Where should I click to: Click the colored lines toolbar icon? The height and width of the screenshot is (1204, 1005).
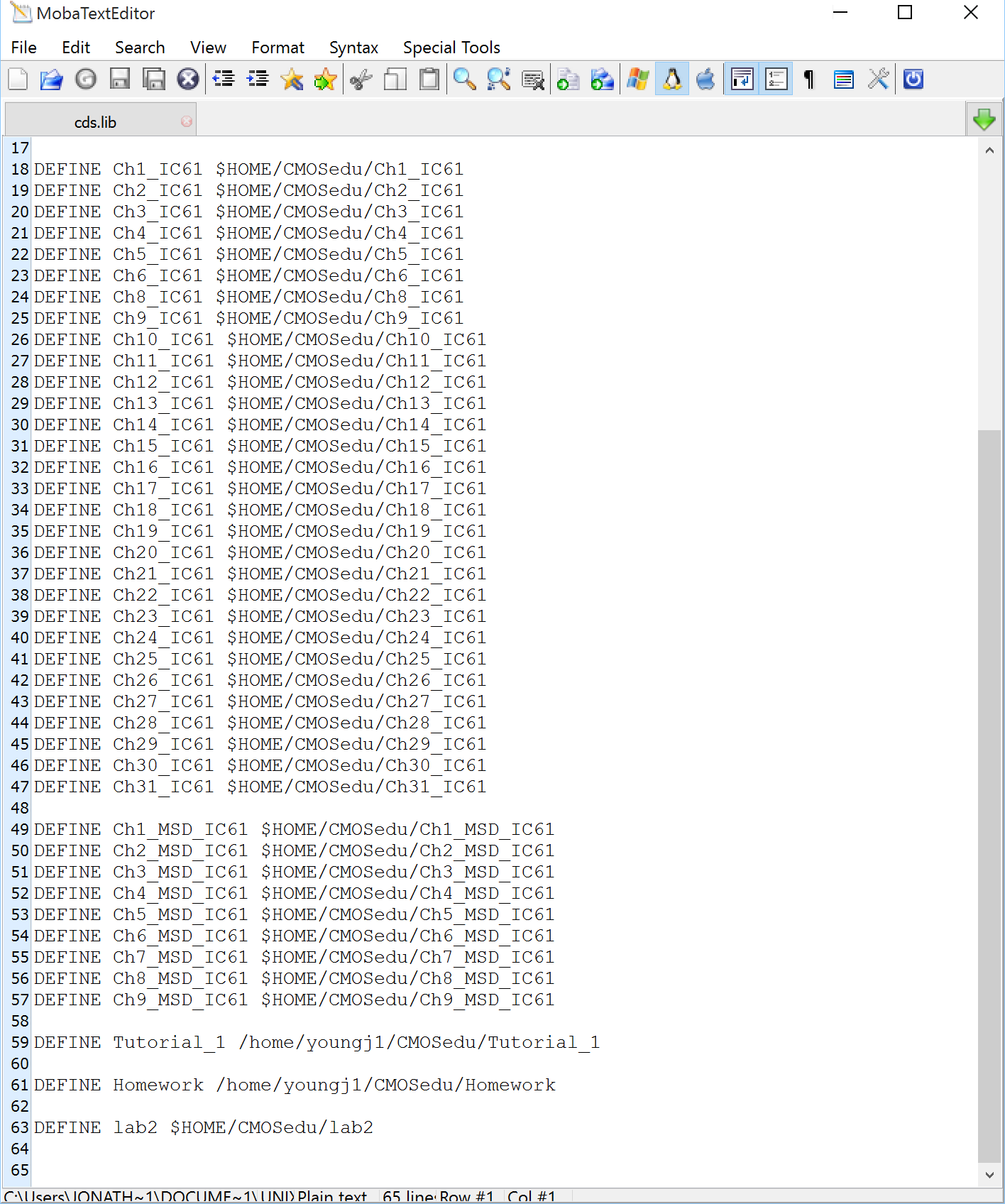coord(844,80)
